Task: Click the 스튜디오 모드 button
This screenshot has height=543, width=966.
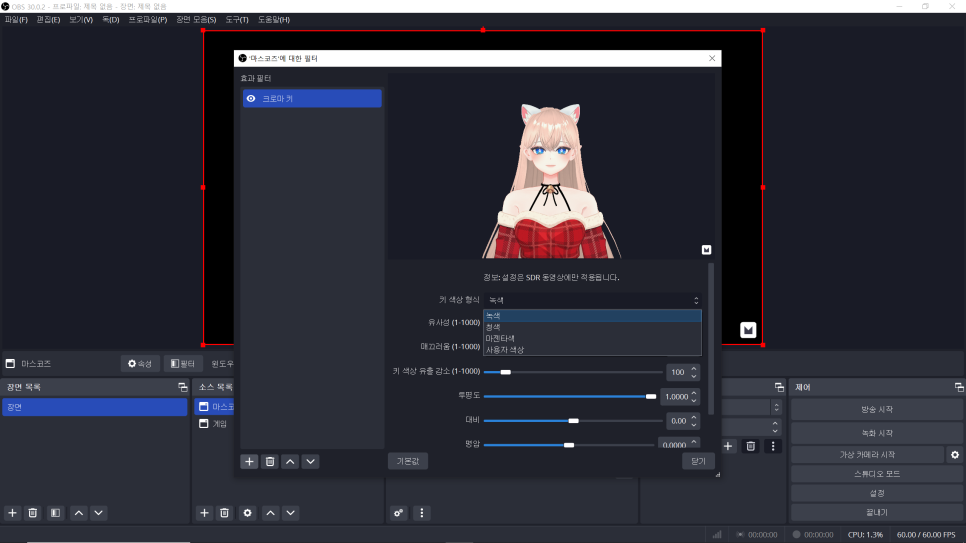Action: (877, 474)
